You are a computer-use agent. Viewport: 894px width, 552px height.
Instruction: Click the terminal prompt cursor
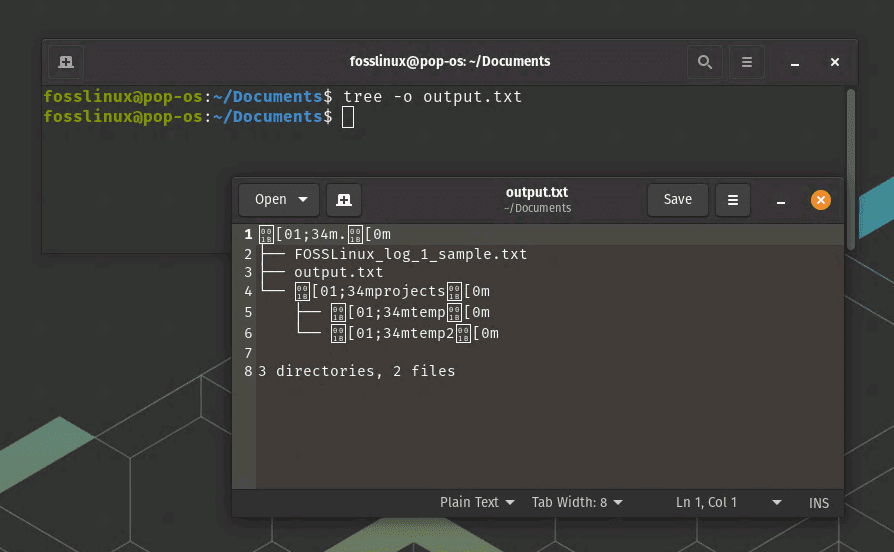coord(348,117)
